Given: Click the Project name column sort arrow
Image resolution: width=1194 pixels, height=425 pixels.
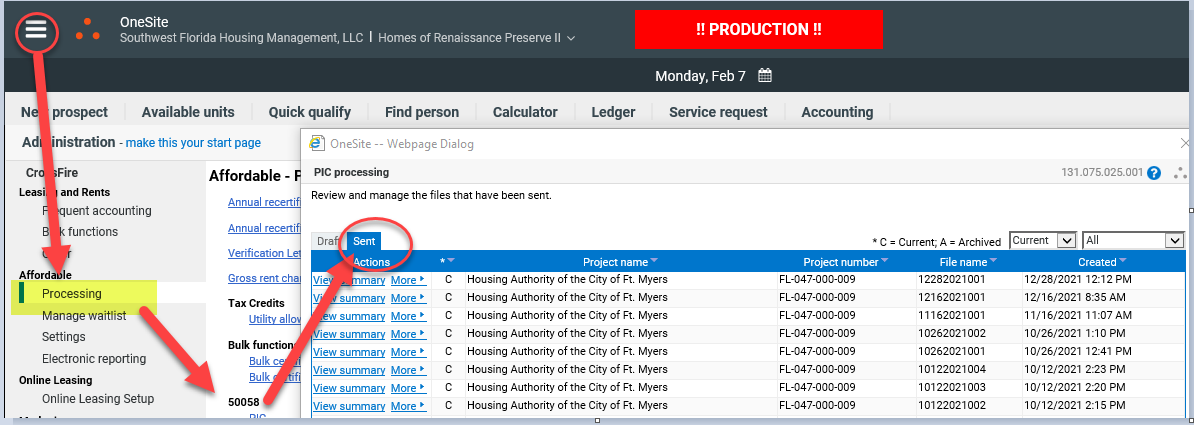Looking at the screenshot, I should (654, 262).
